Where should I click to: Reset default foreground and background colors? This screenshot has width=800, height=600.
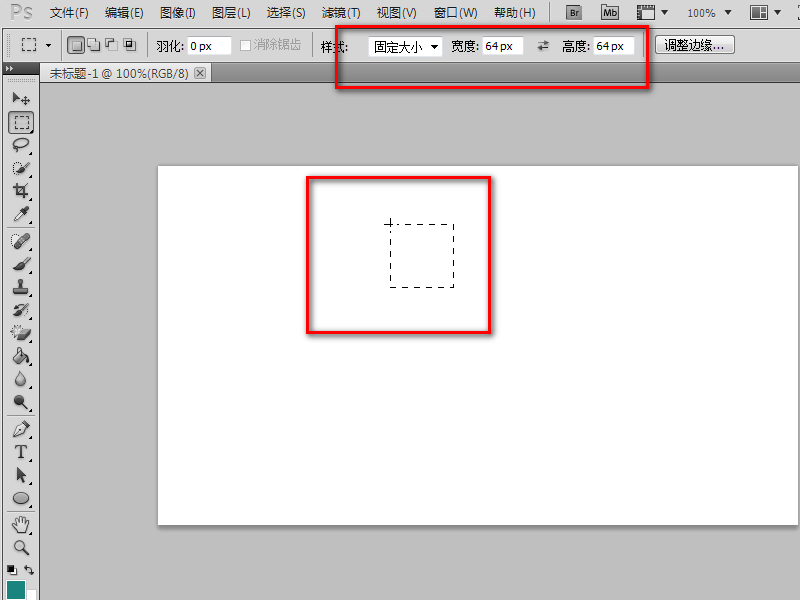[x=12, y=569]
